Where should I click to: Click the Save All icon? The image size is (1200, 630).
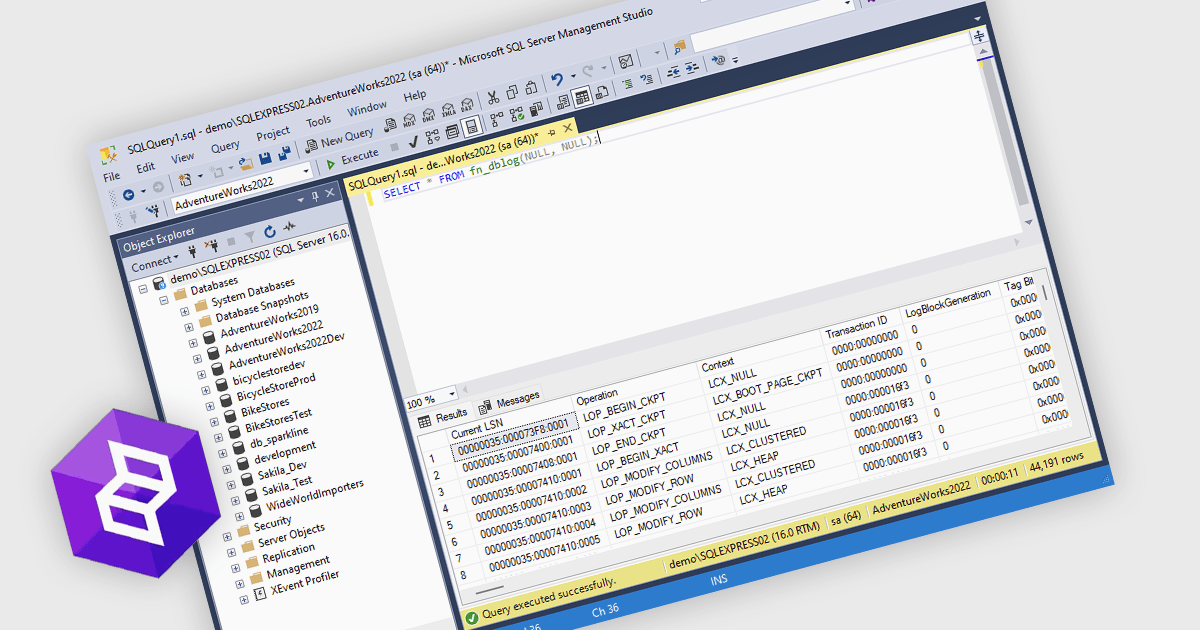284,153
